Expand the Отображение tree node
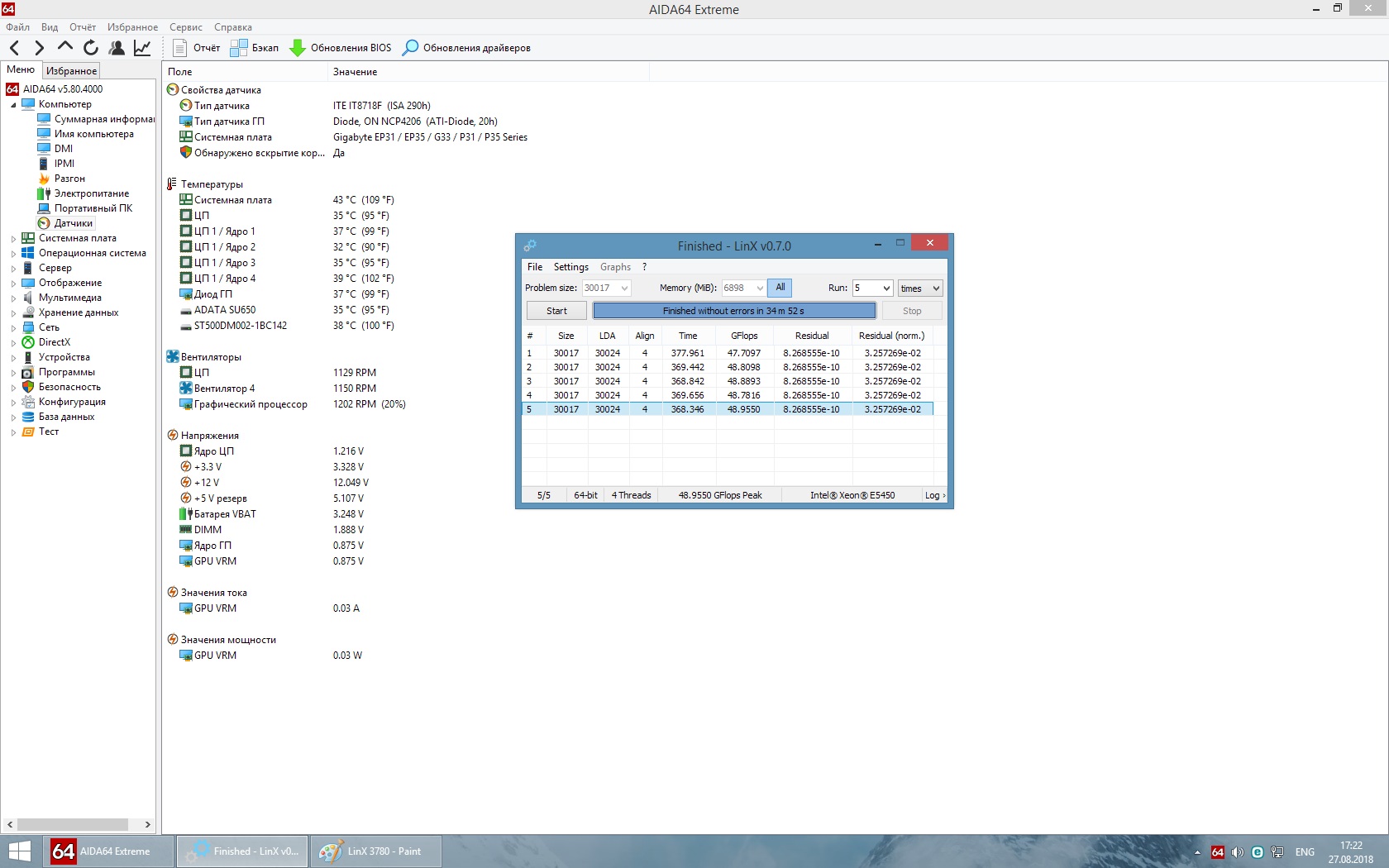The height and width of the screenshot is (868, 1389). 13,284
